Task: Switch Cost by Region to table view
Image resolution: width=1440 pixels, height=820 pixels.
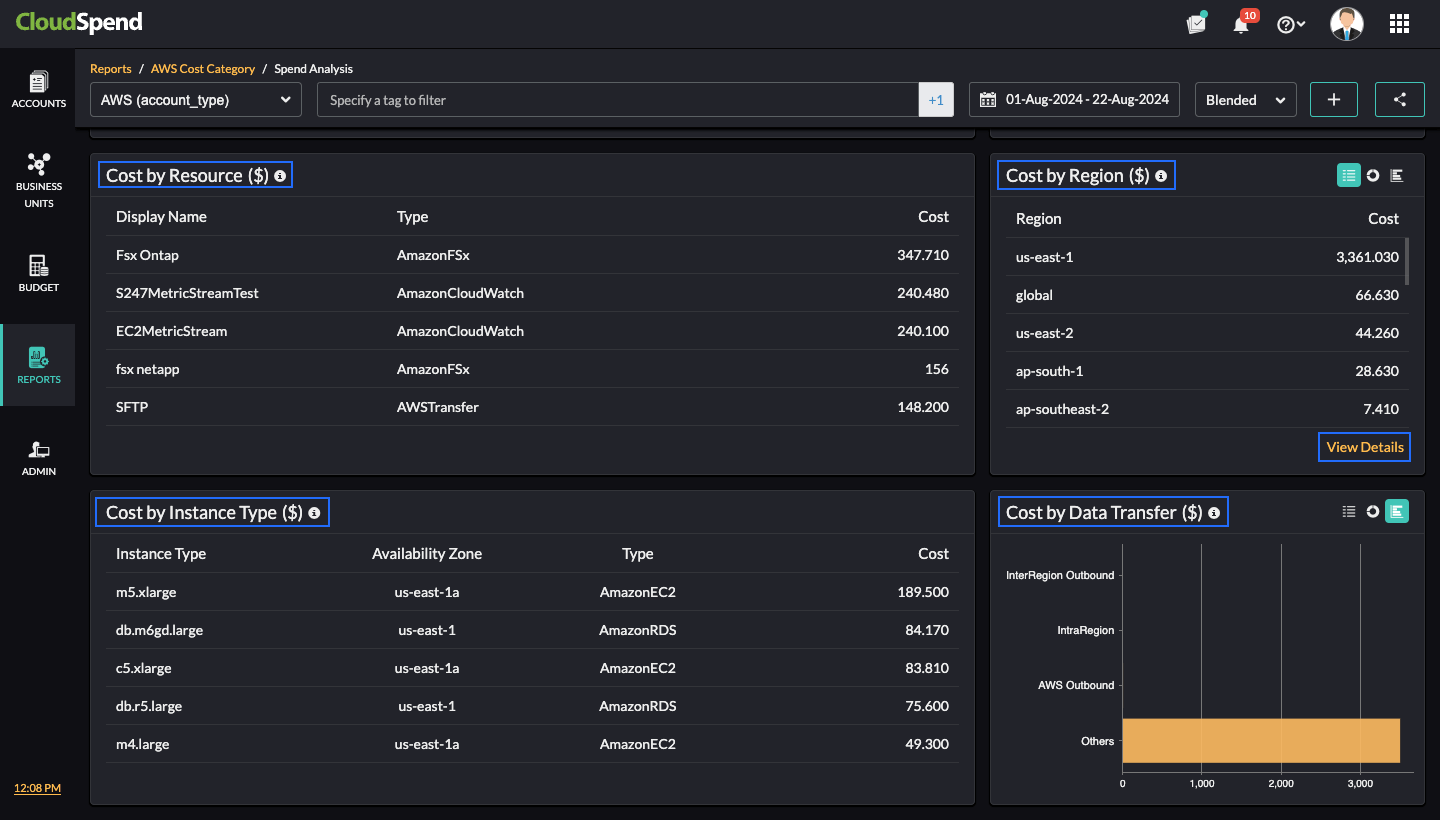Action: tap(1349, 175)
